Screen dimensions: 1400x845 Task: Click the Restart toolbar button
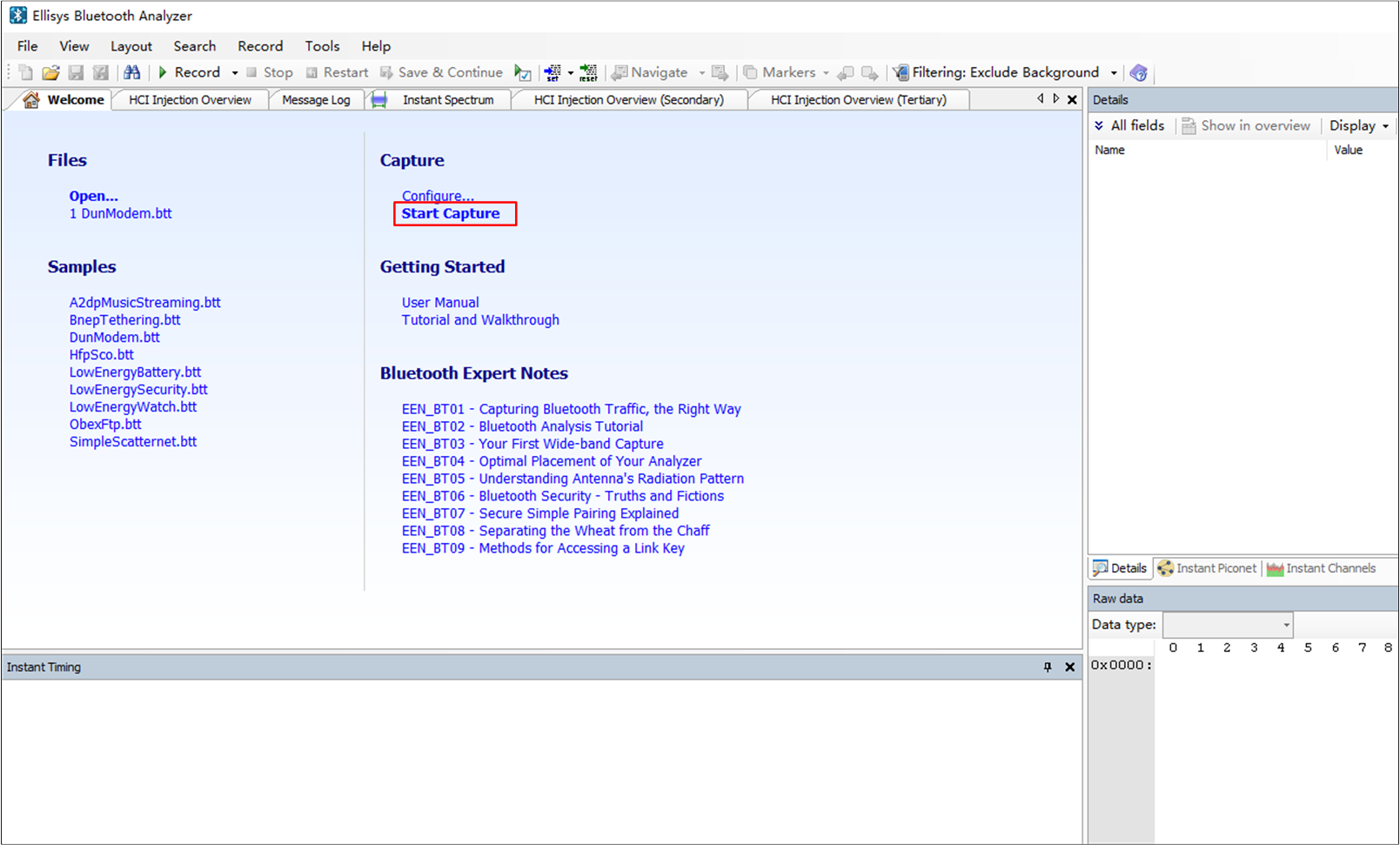tap(337, 73)
